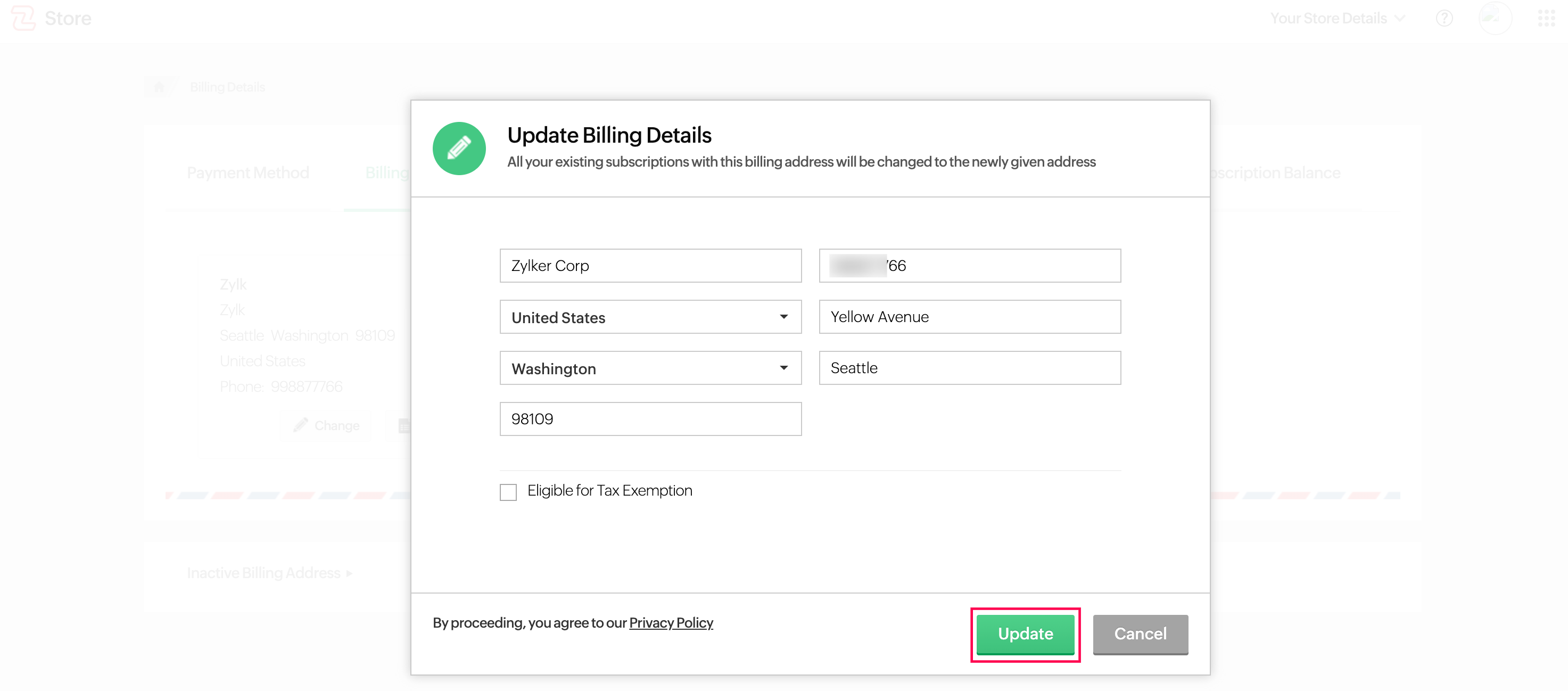The height and width of the screenshot is (691, 1568).
Task: Open the Privacy Policy link
Action: (x=671, y=623)
